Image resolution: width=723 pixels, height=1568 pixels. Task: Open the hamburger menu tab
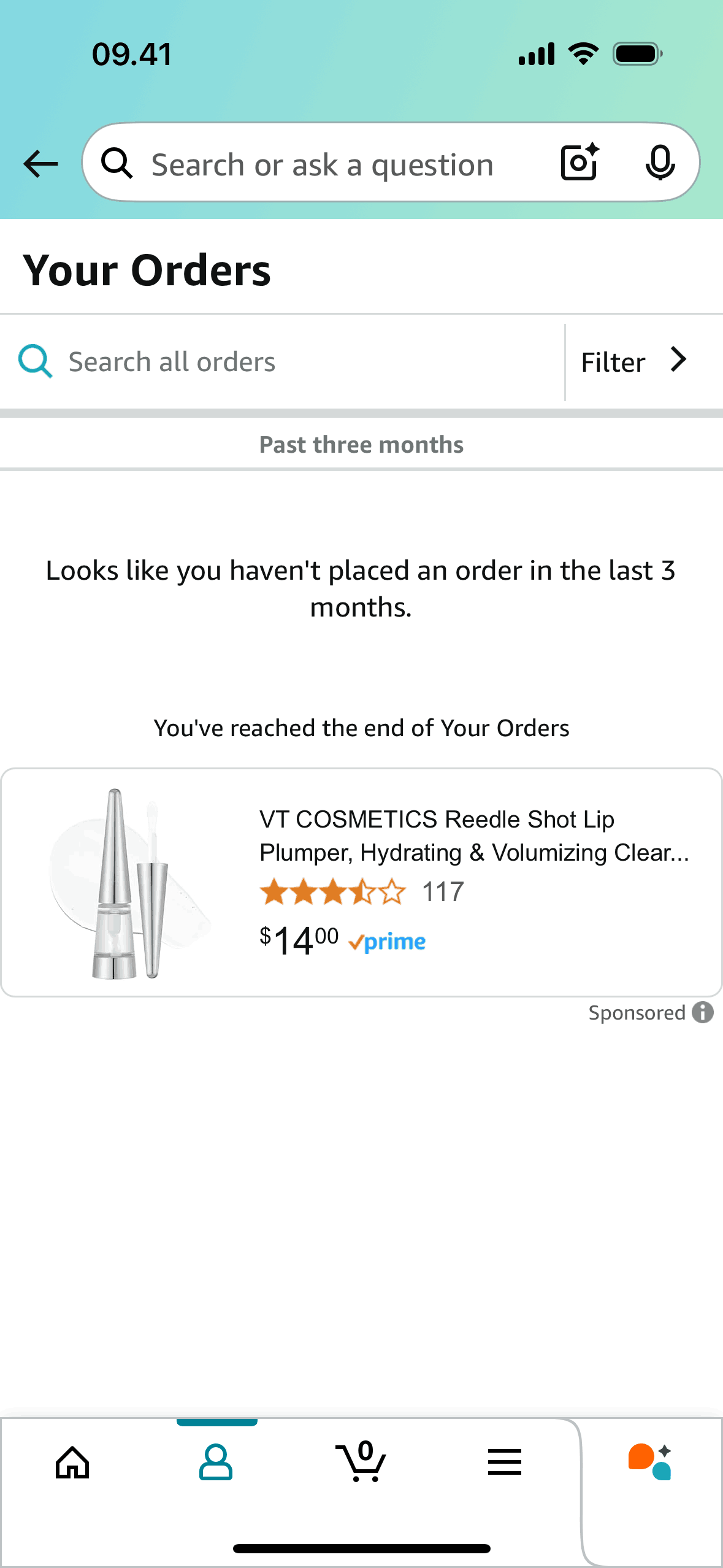[x=504, y=1462]
